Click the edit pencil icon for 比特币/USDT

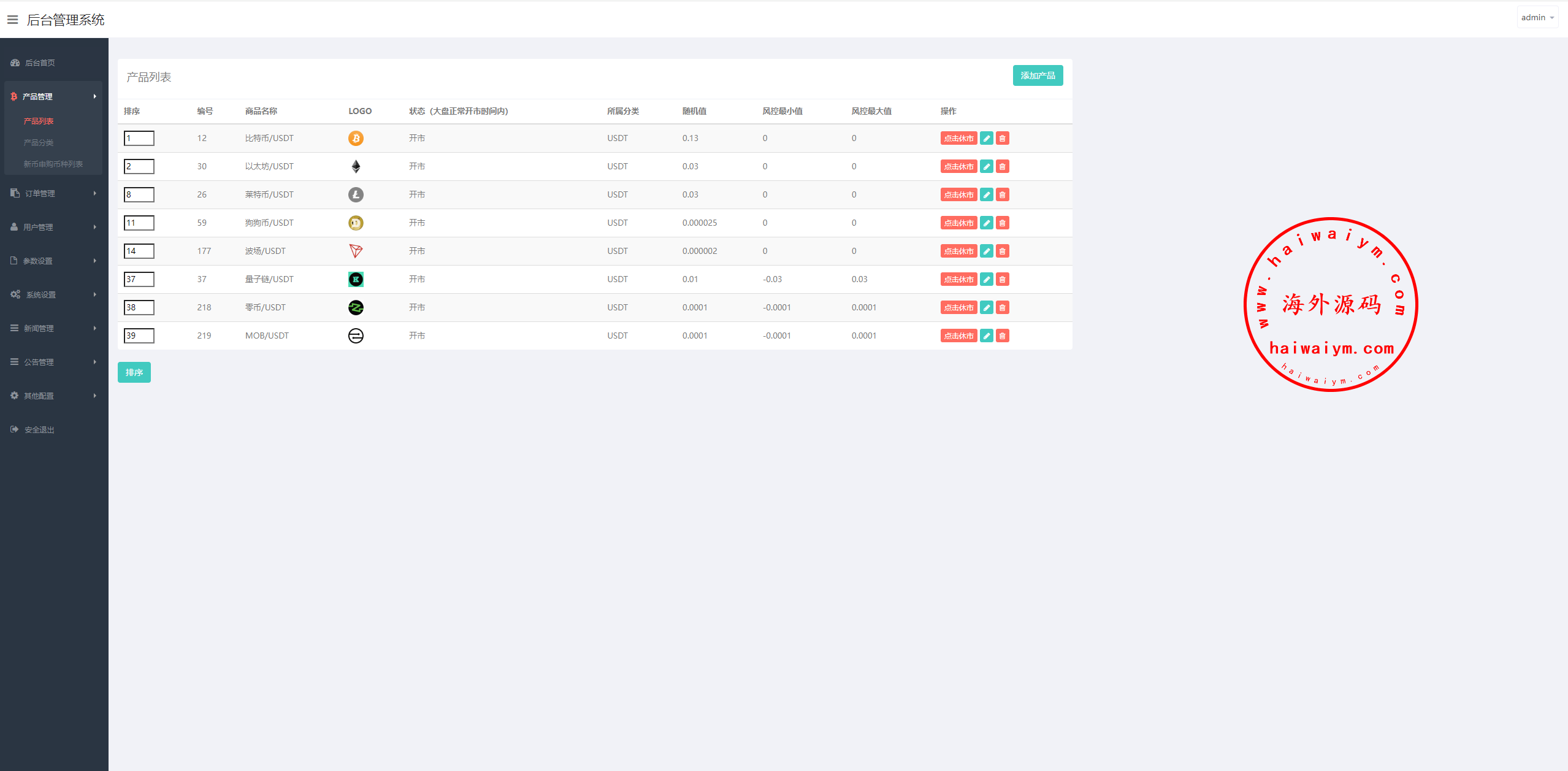pyautogui.click(x=986, y=139)
